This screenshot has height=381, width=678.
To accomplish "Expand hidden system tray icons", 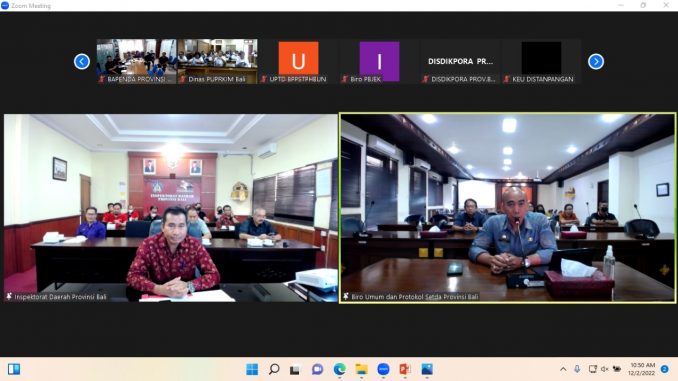I will click(563, 369).
